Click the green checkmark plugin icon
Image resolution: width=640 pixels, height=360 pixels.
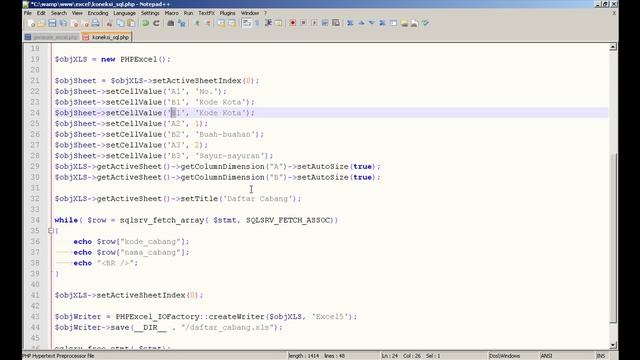coord(426,23)
